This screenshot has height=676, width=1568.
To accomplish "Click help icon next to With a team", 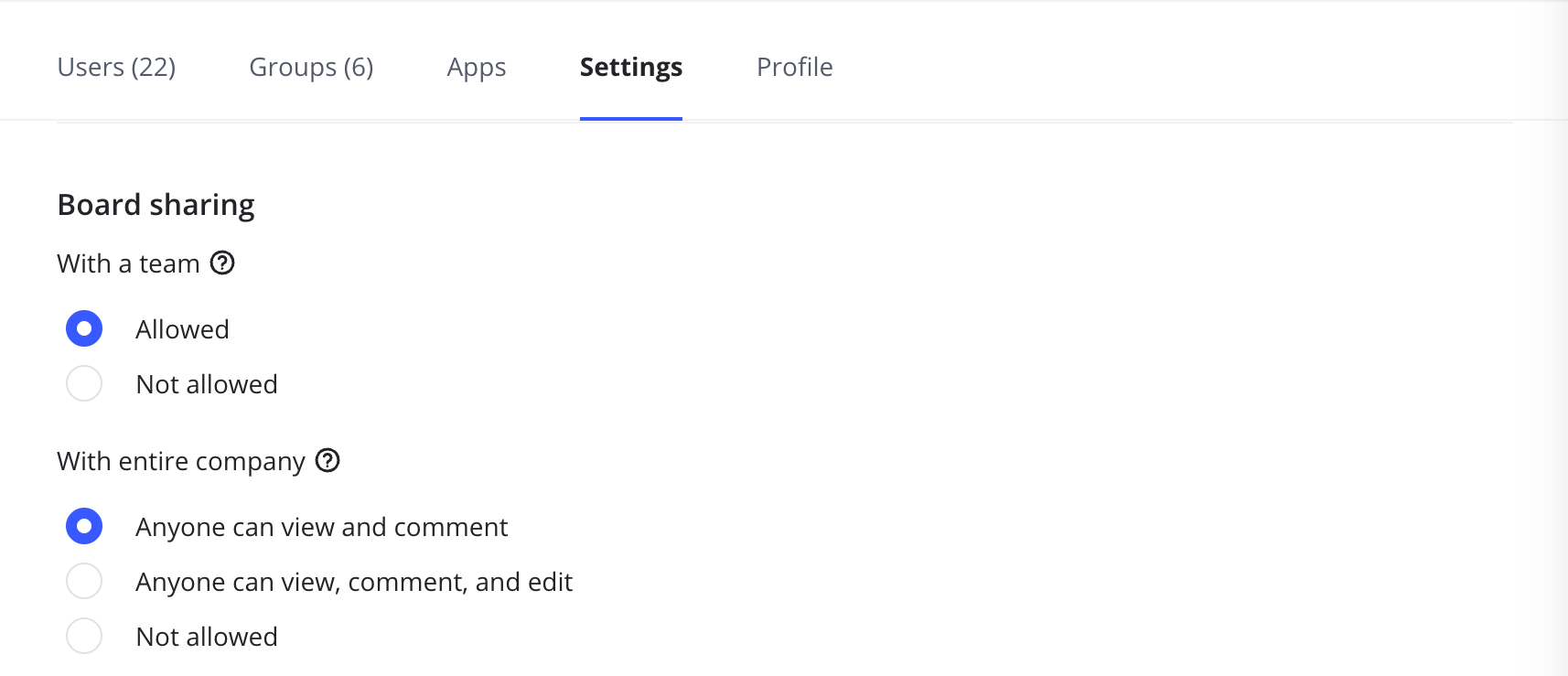I will pyautogui.click(x=222, y=263).
